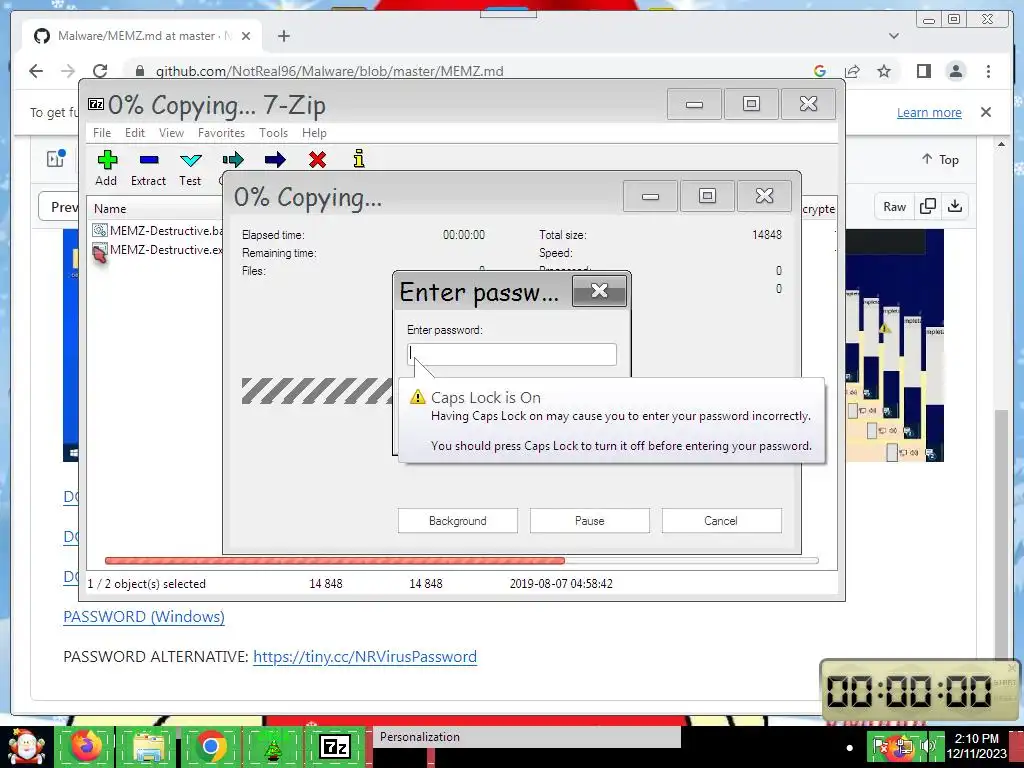Click the Learn more link in infobar
The width and height of the screenshot is (1024, 768).
pyautogui.click(x=929, y=112)
